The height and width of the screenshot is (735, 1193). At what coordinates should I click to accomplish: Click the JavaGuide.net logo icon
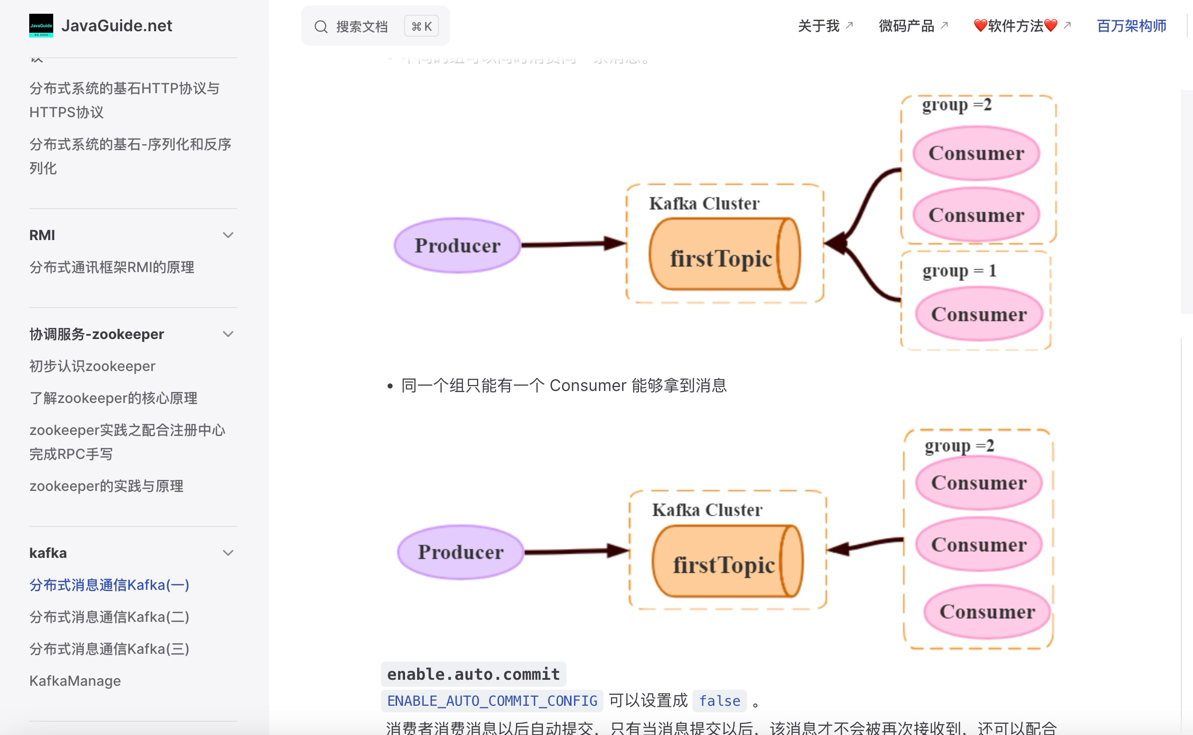pos(41,25)
